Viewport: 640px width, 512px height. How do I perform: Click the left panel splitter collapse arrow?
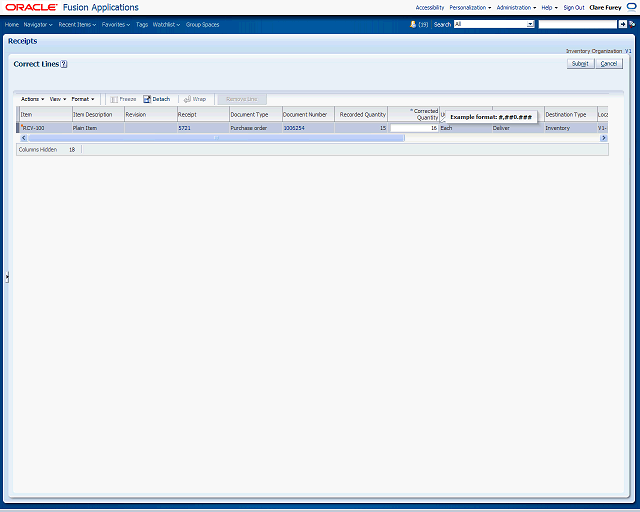point(7,277)
